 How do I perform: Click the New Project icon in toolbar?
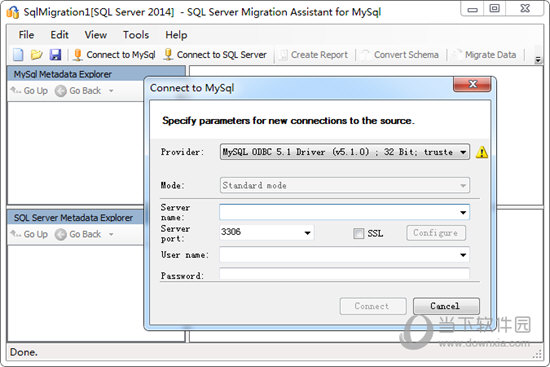coord(18,55)
